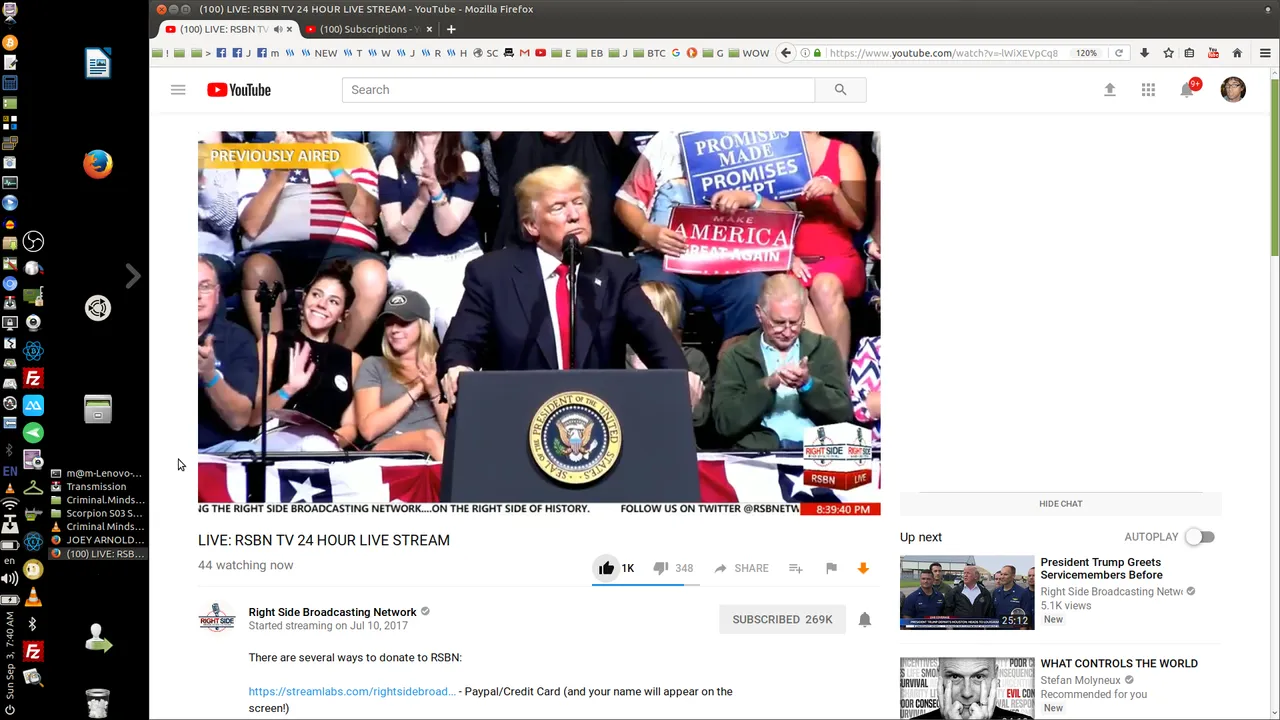1280x720 pixels.
Task: Add video to playlist icon
Action: point(796,568)
